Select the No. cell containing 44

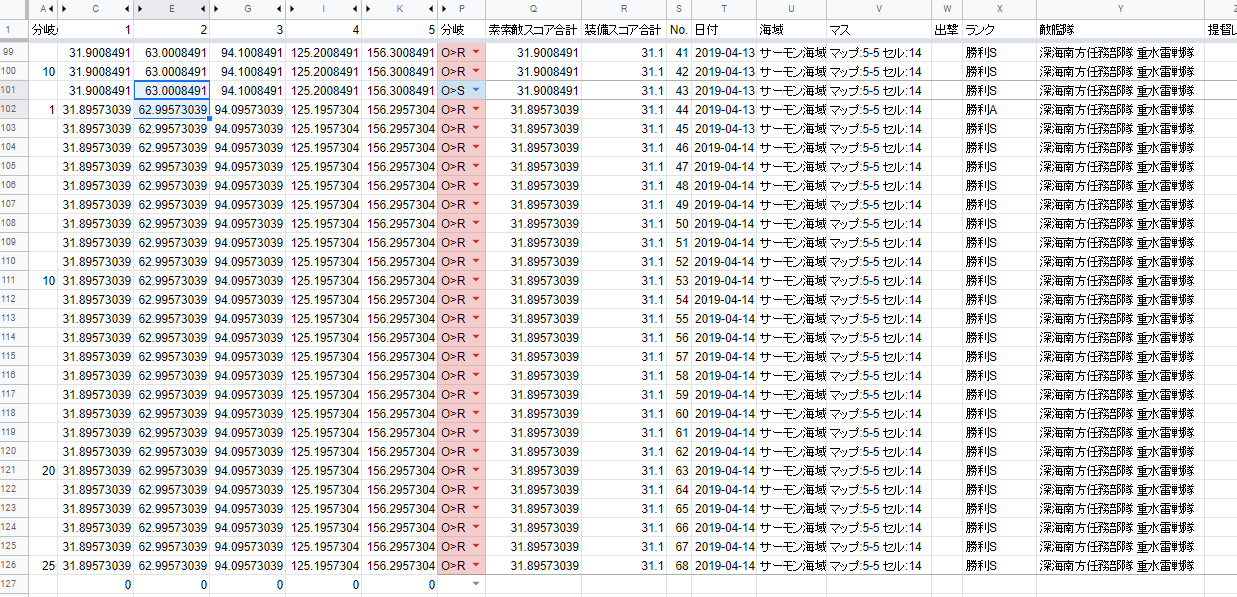click(x=679, y=110)
